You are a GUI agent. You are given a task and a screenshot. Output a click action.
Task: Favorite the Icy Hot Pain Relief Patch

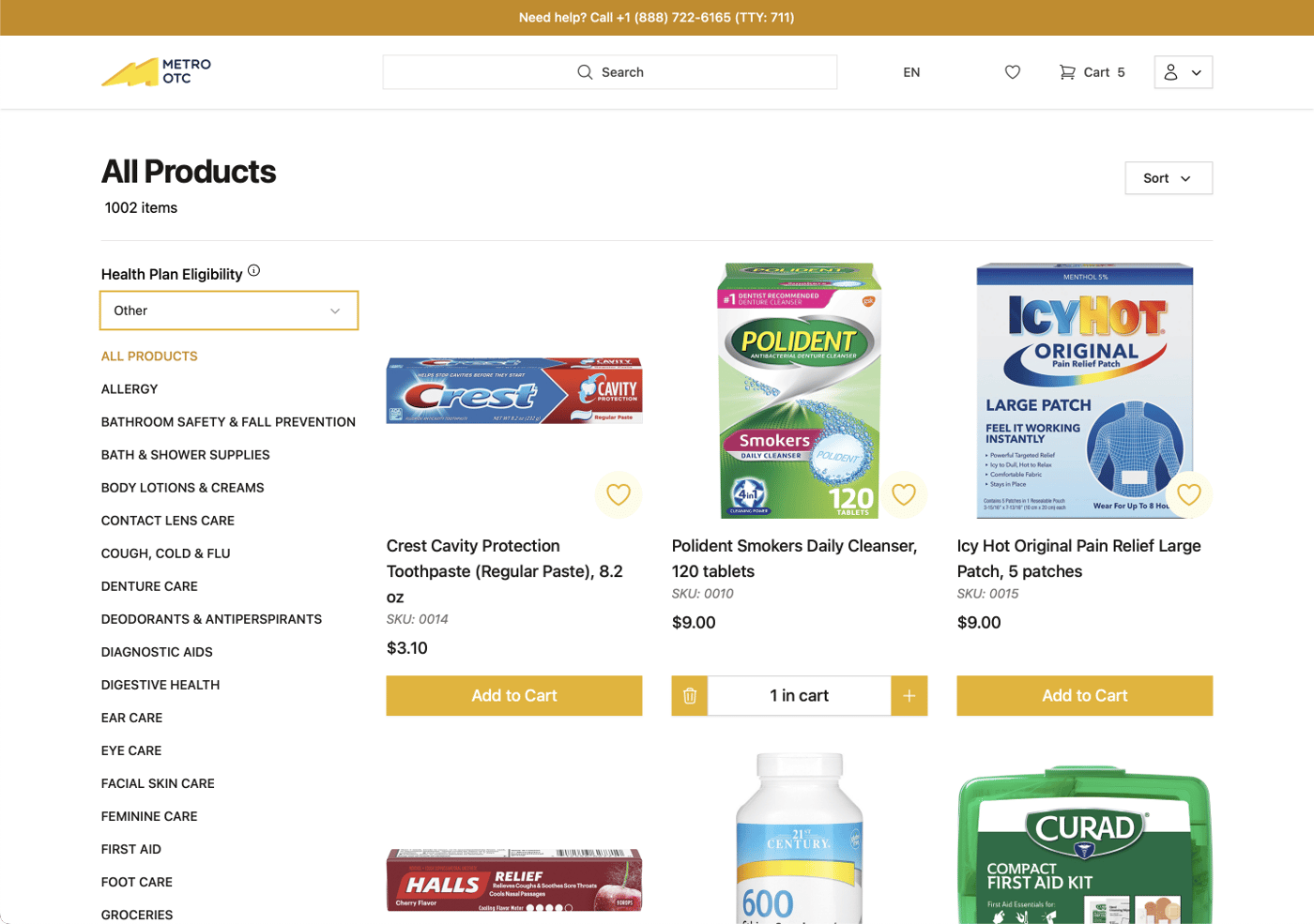(x=1188, y=494)
